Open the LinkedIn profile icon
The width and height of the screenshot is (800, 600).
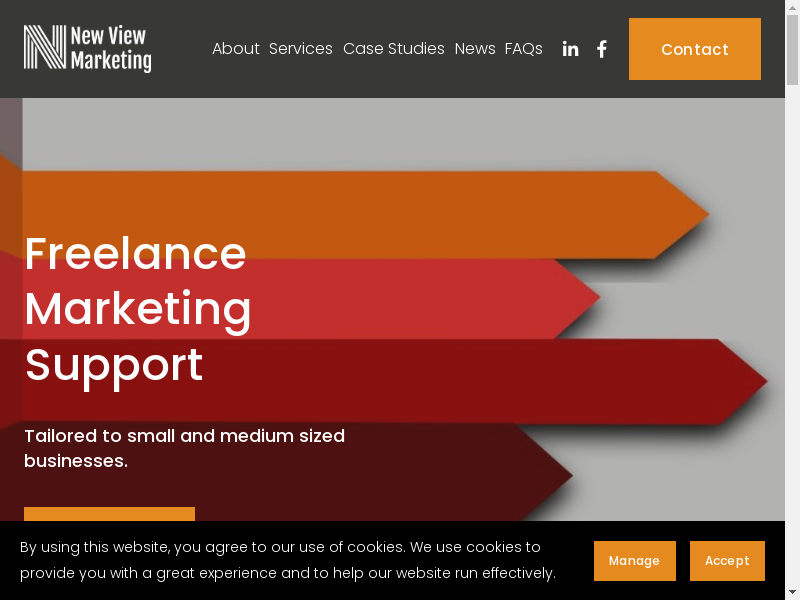tap(570, 49)
